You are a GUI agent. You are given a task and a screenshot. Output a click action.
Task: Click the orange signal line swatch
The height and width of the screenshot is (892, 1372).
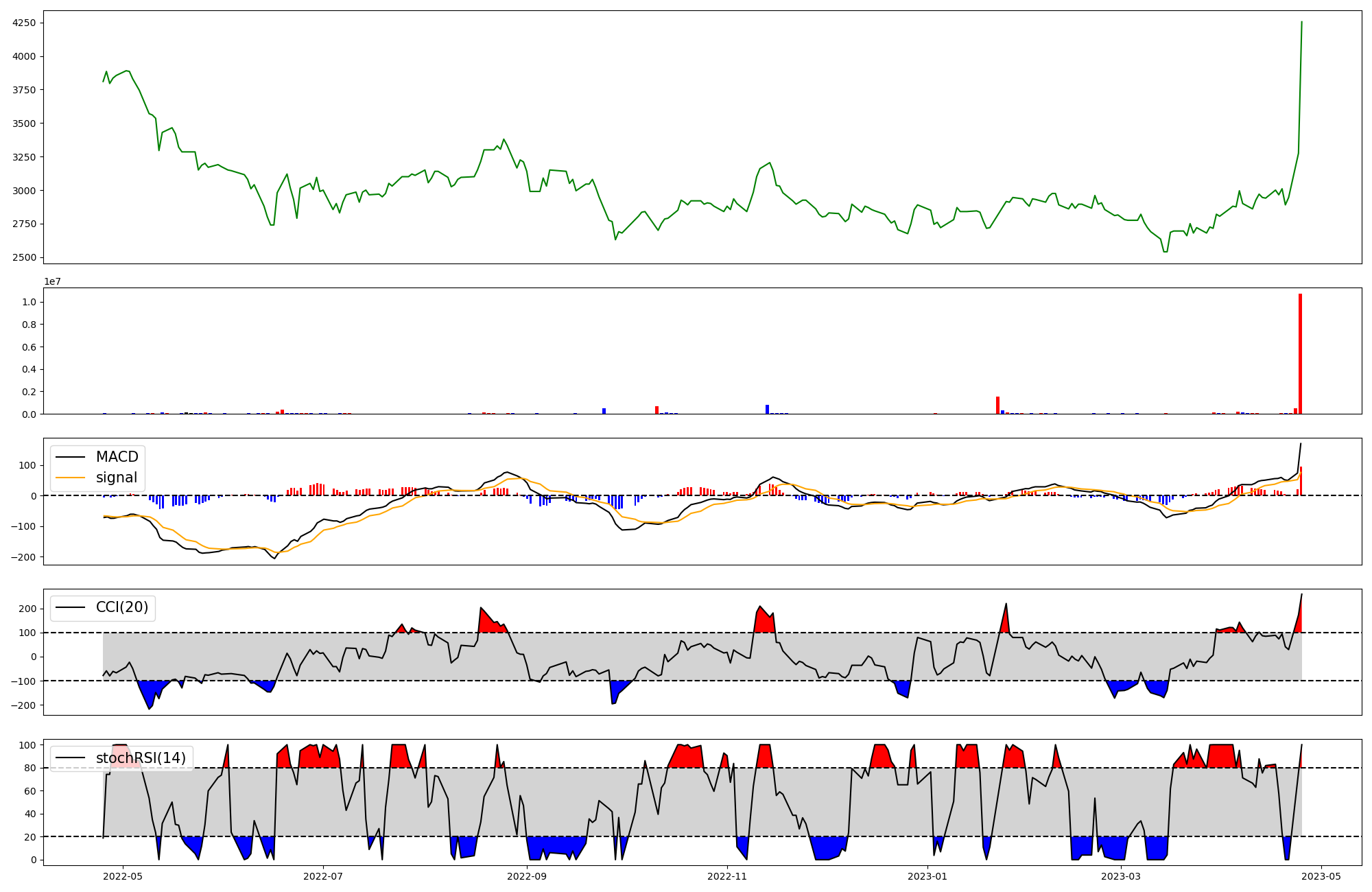[70, 478]
